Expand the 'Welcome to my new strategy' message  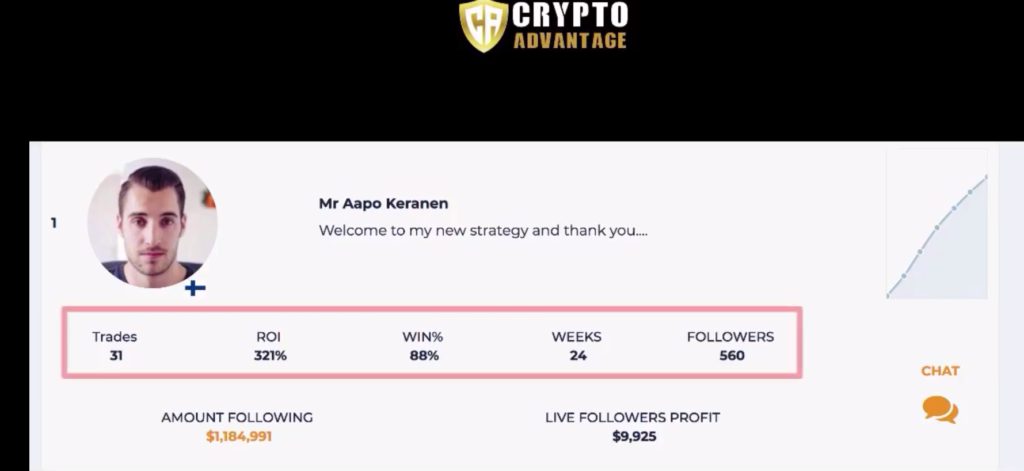[483, 231]
